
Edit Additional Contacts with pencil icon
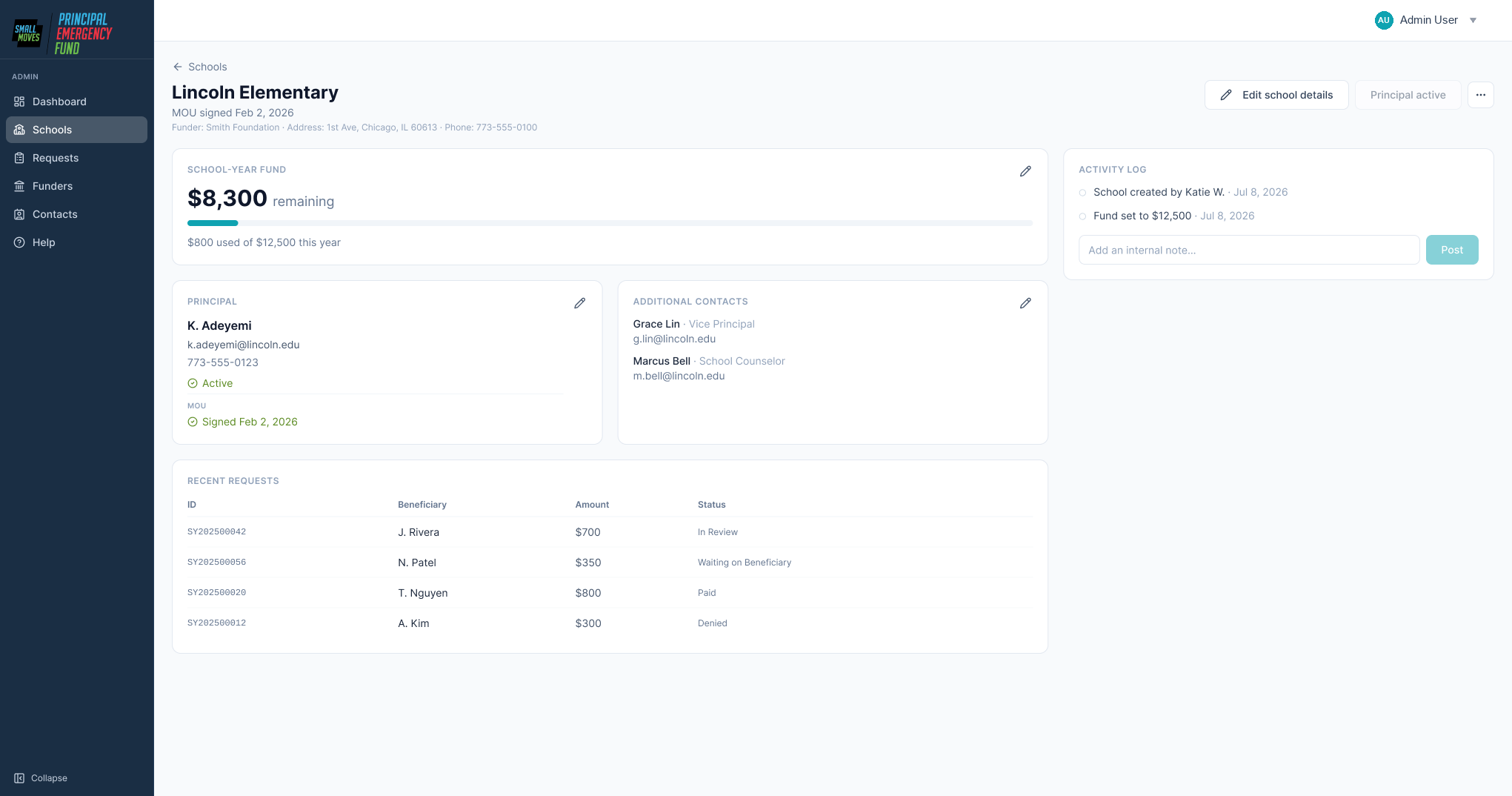point(1025,303)
